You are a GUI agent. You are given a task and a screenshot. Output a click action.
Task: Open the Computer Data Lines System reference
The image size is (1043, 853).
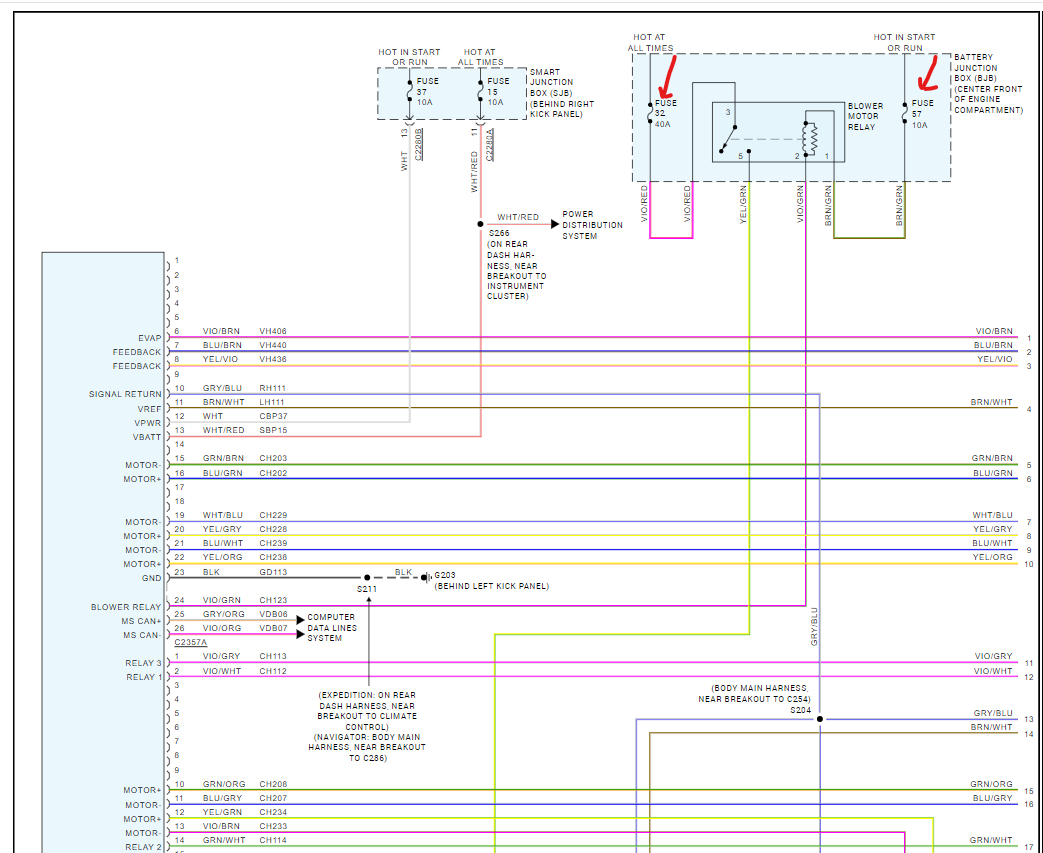point(330,628)
